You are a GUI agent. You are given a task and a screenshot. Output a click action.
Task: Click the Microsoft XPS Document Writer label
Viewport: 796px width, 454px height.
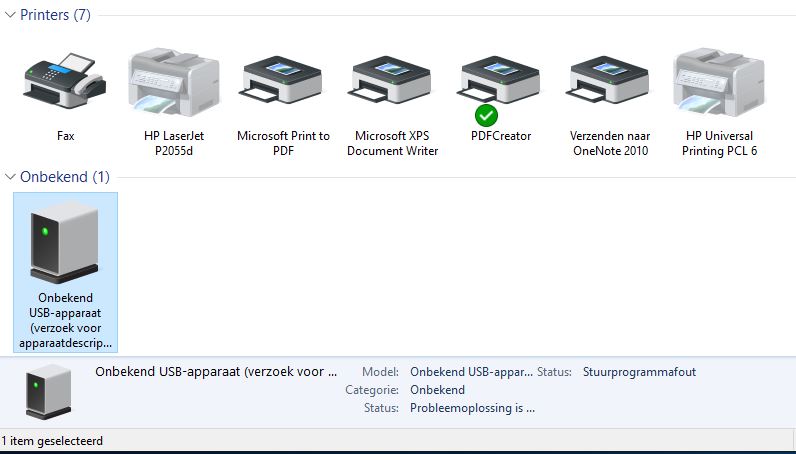(392, 143)
